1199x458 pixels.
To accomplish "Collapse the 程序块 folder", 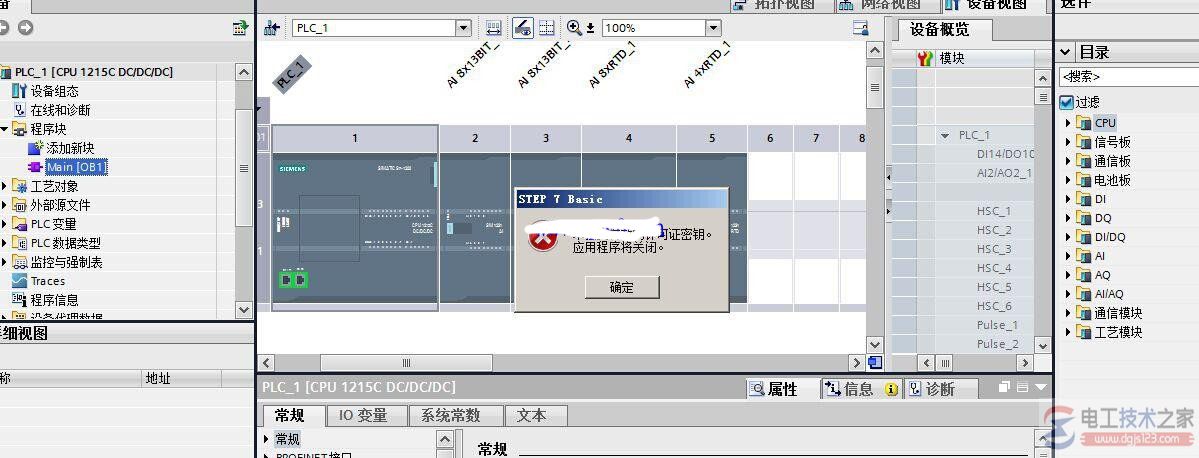I will click(4, 129).
